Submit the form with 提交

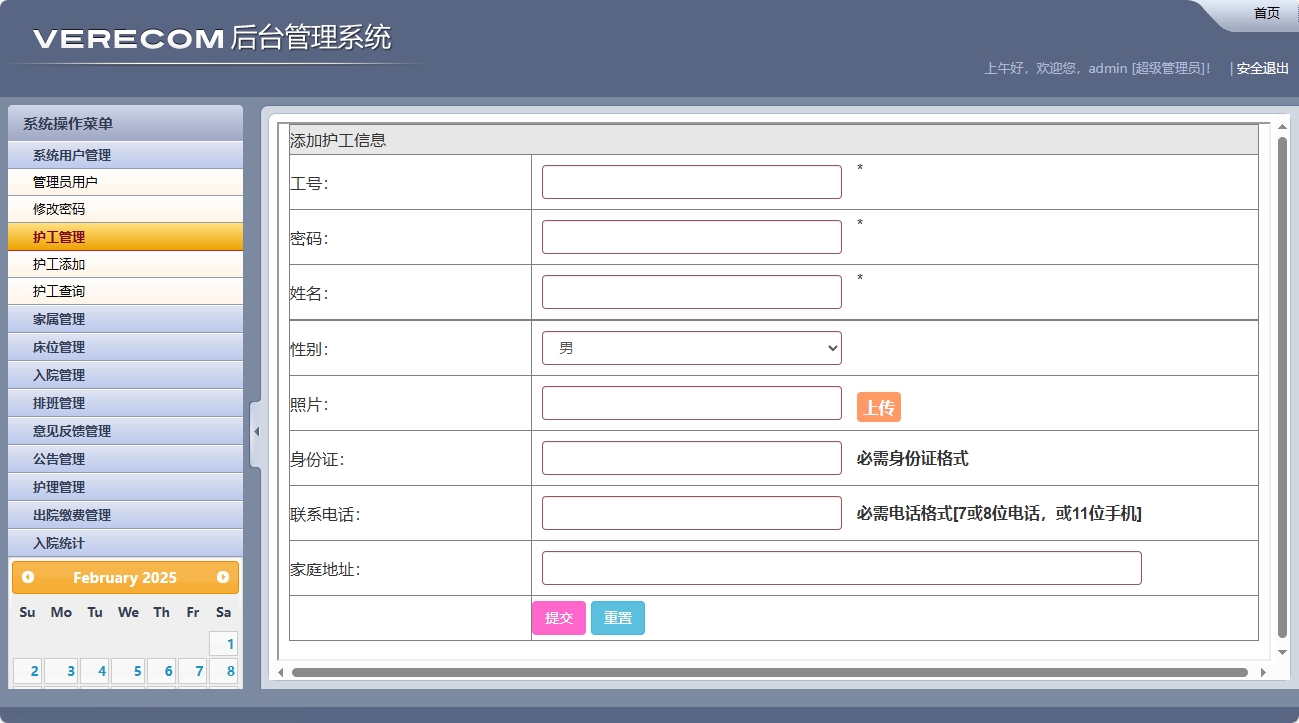(x=559, y=617)
